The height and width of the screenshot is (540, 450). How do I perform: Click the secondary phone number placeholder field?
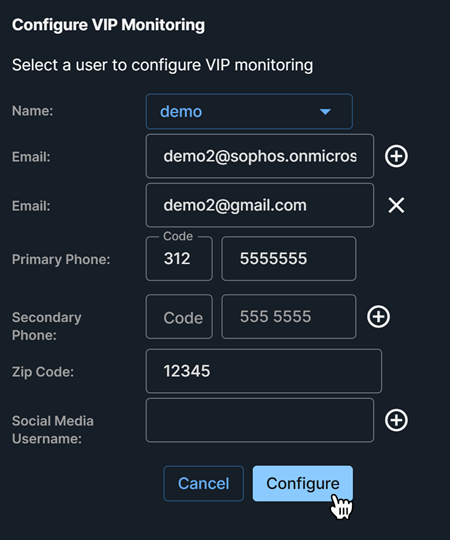pos(289,316)
